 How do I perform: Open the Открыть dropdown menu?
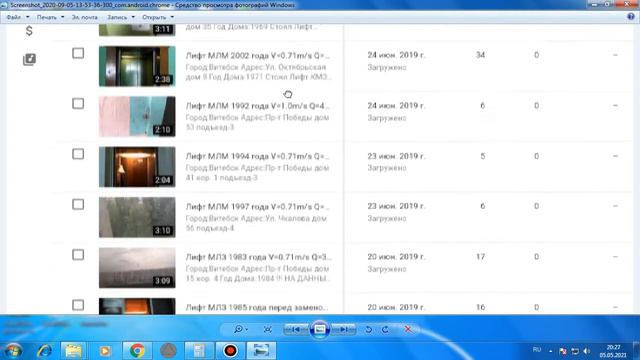158,17
